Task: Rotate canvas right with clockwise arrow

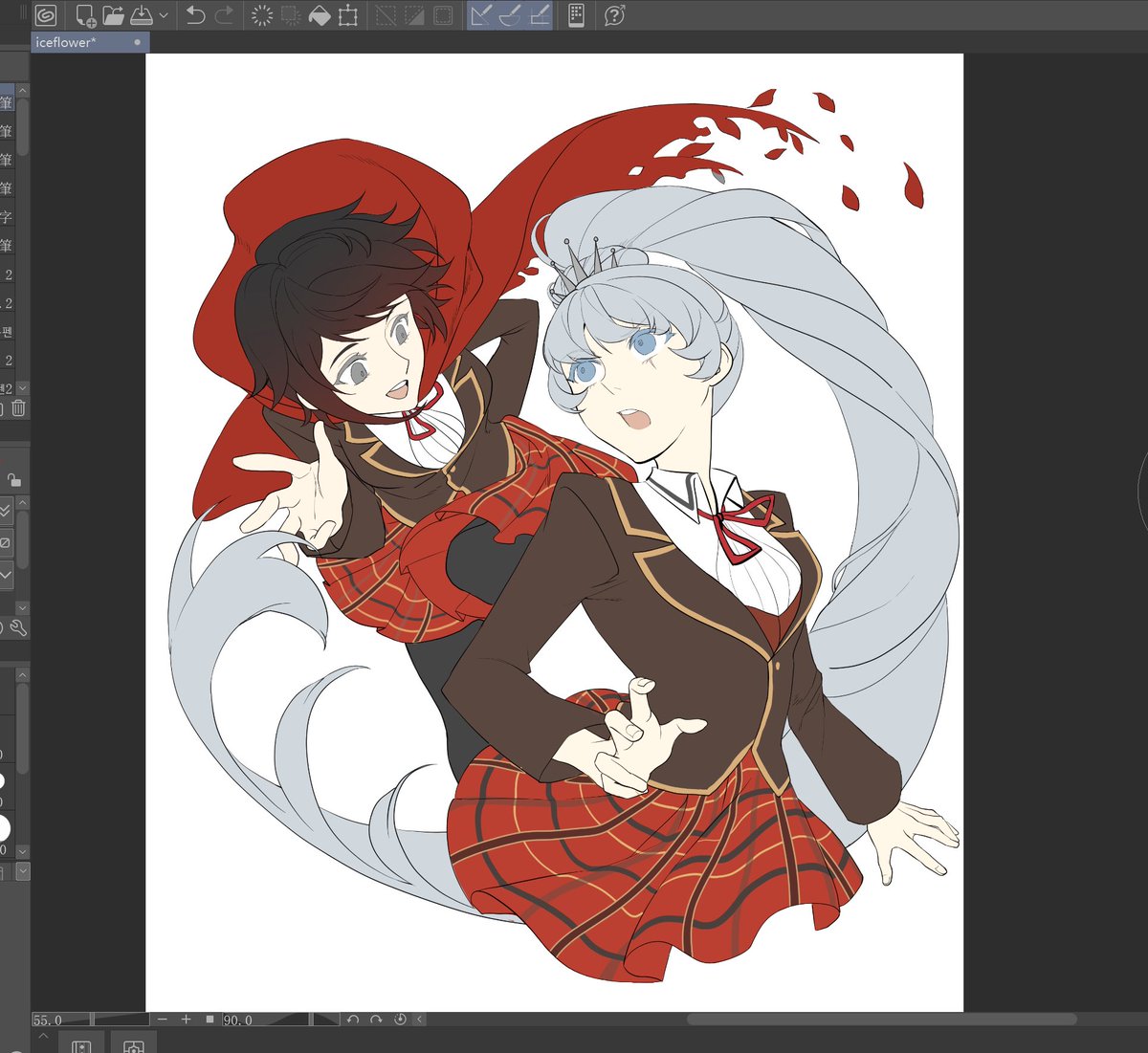Action: [x=377, y=1020]
